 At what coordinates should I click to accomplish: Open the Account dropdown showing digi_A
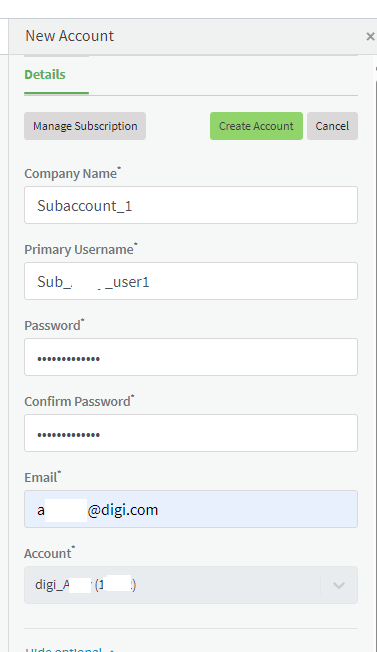(x=191, y=585)
